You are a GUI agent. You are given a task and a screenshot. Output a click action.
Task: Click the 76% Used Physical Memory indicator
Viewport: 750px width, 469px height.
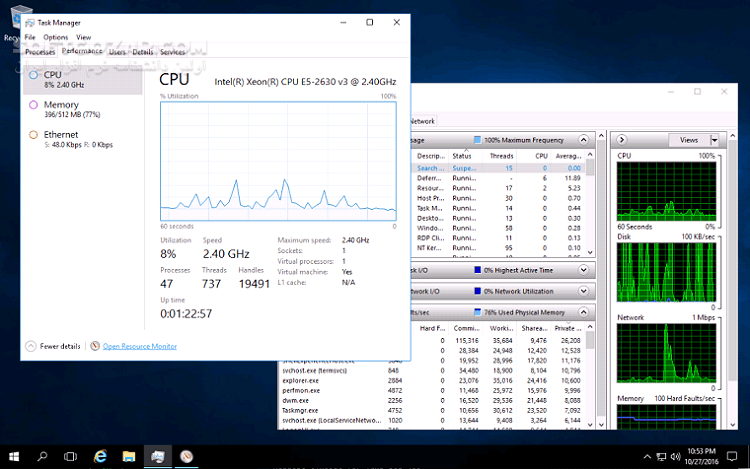[x=477, y=312]
